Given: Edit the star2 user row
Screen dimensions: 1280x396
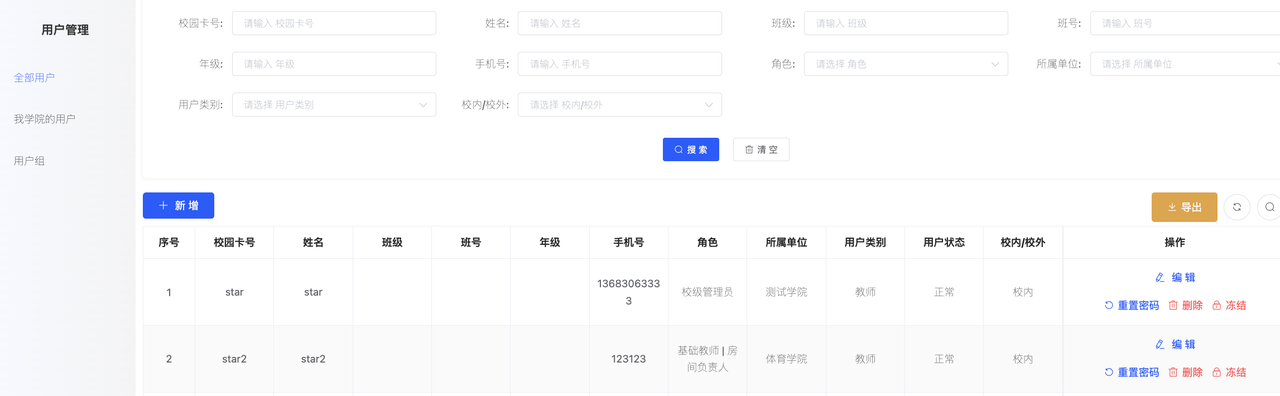Looking at the screenshot, I should point(1175,344).
